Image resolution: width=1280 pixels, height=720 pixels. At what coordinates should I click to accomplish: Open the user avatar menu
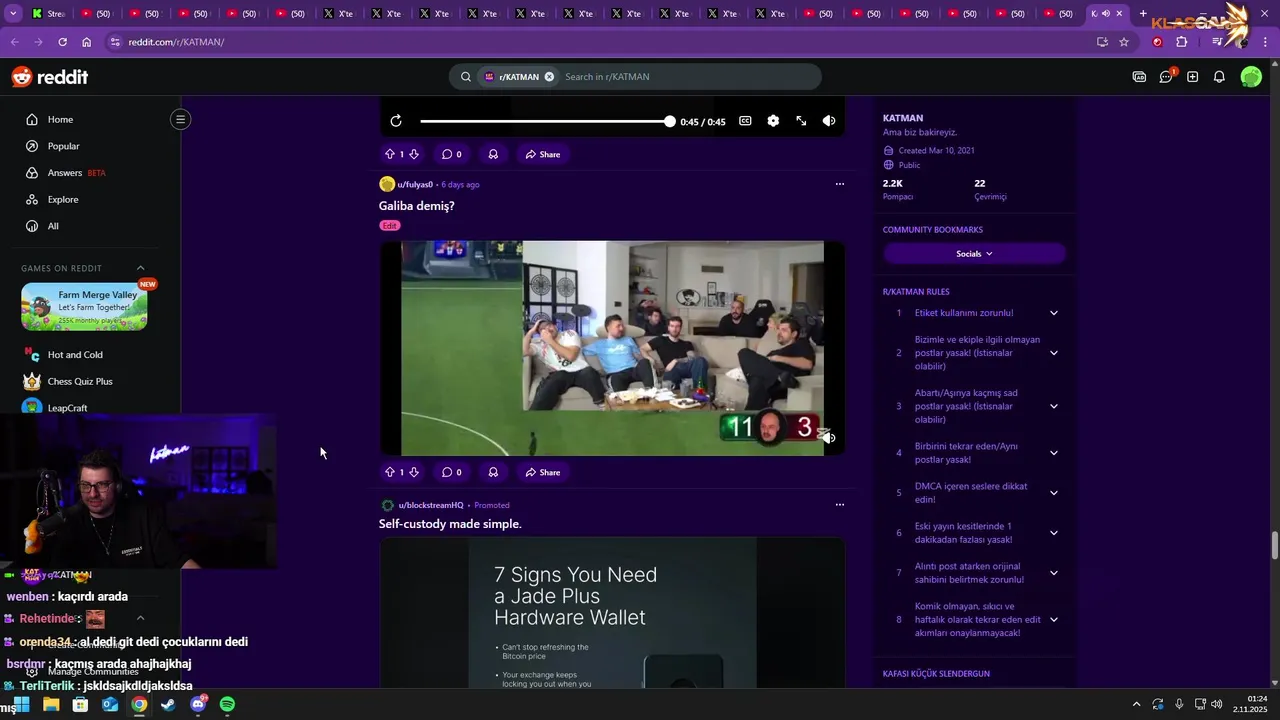1251,77
